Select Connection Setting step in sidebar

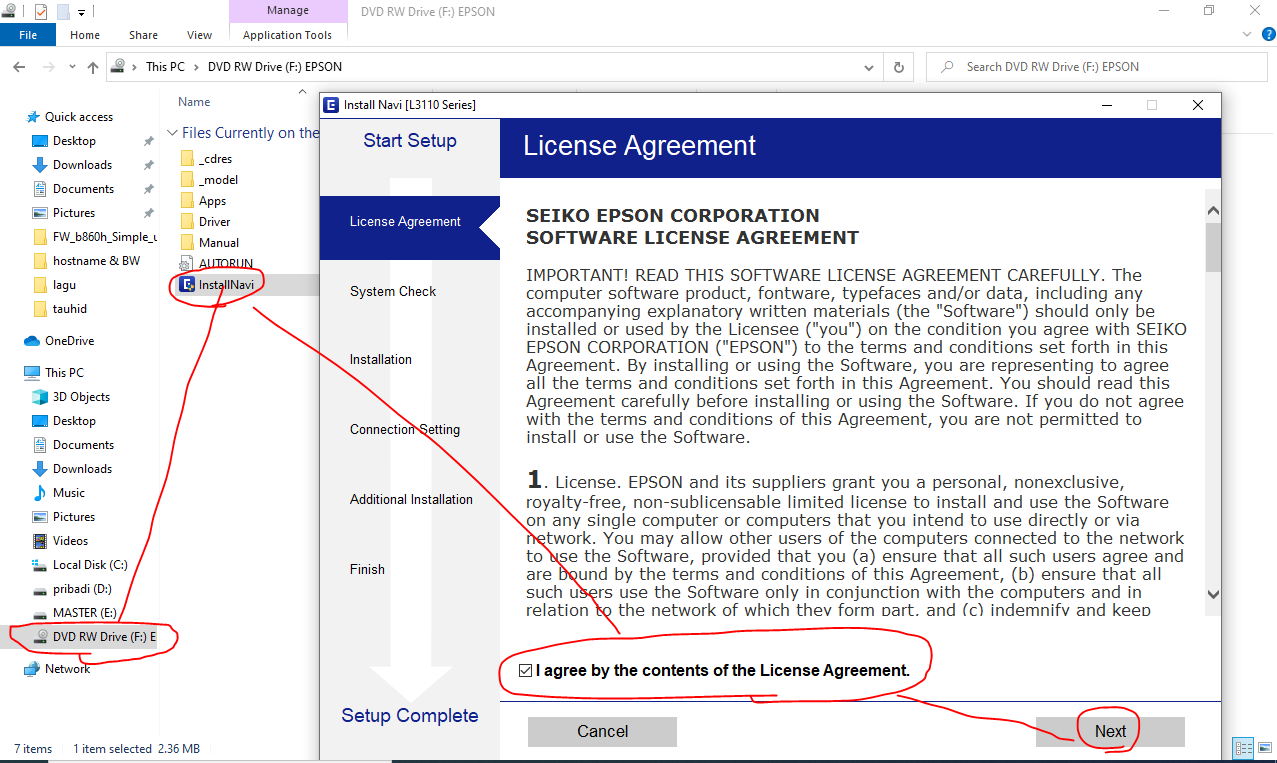pos(405,430)
